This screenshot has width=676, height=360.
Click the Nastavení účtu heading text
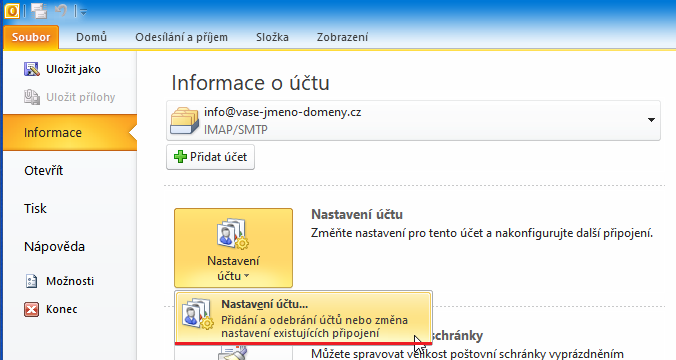click(357, 214)
